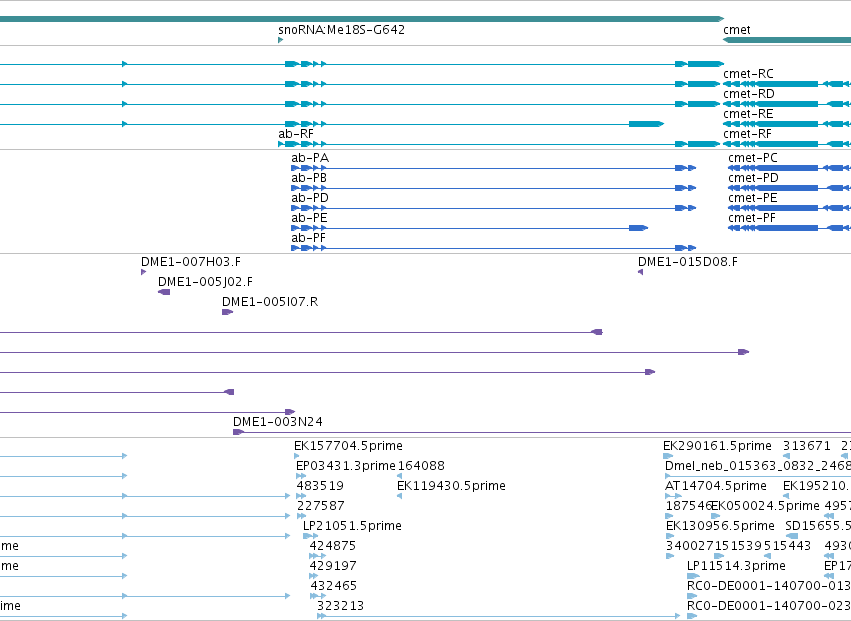851x621 pixels.
Task: Select the EK130956.5prime EST label
Action: pyautogui.click(x=720, y=527)
